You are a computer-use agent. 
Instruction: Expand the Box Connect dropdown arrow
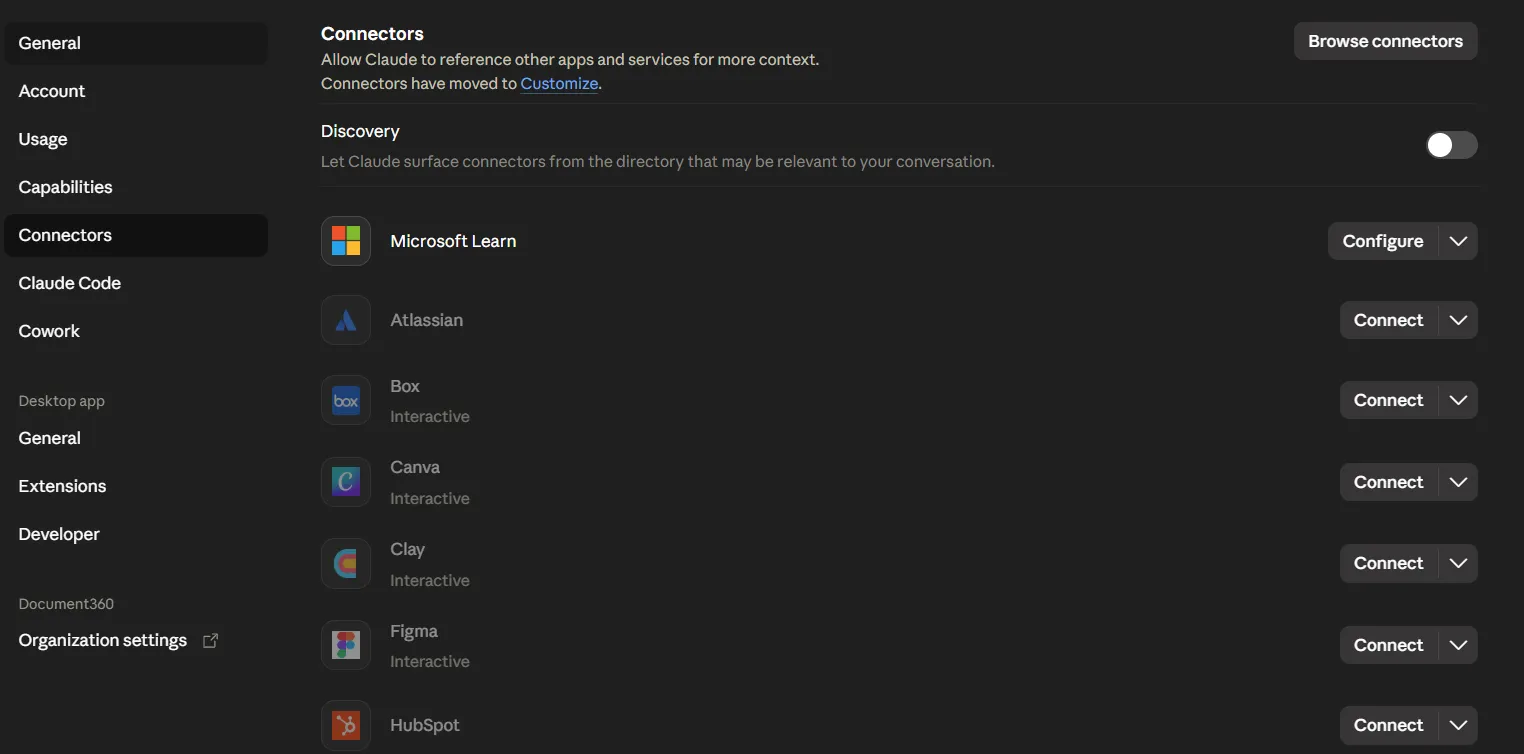(x=1458, y=400)
